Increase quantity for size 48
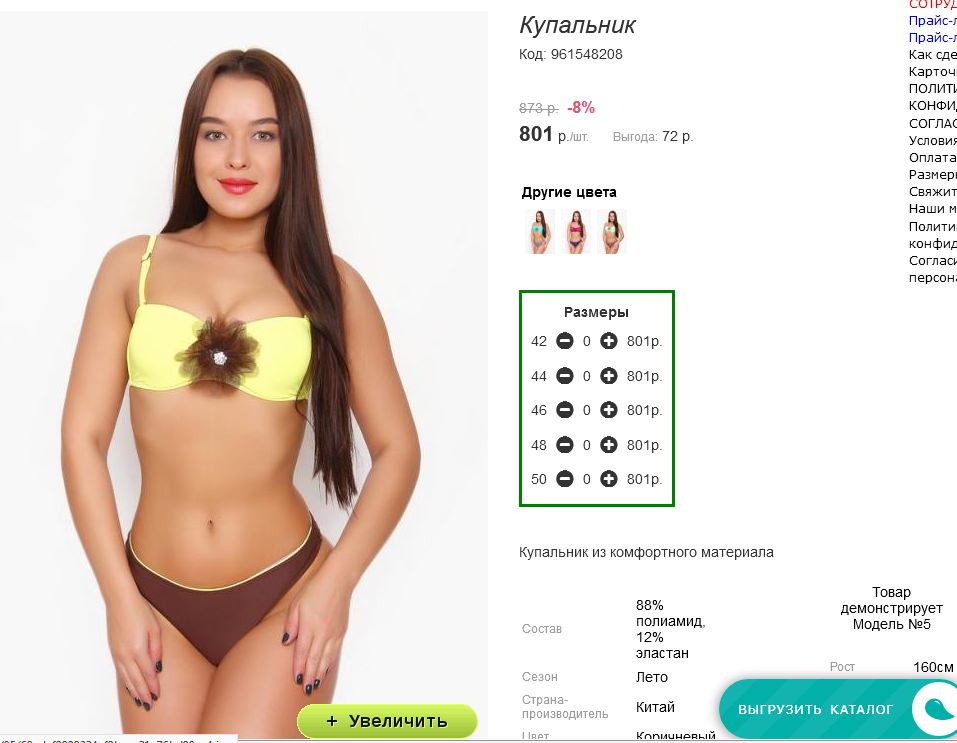The height and width of the screenshot is (743, 957). coord(609,444)
